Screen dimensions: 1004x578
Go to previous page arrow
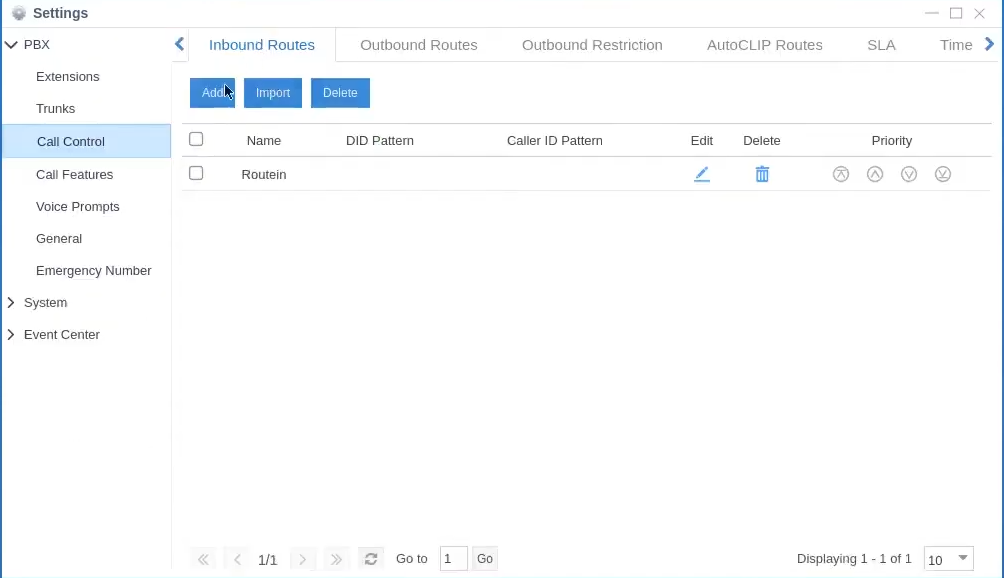point(237,559)
